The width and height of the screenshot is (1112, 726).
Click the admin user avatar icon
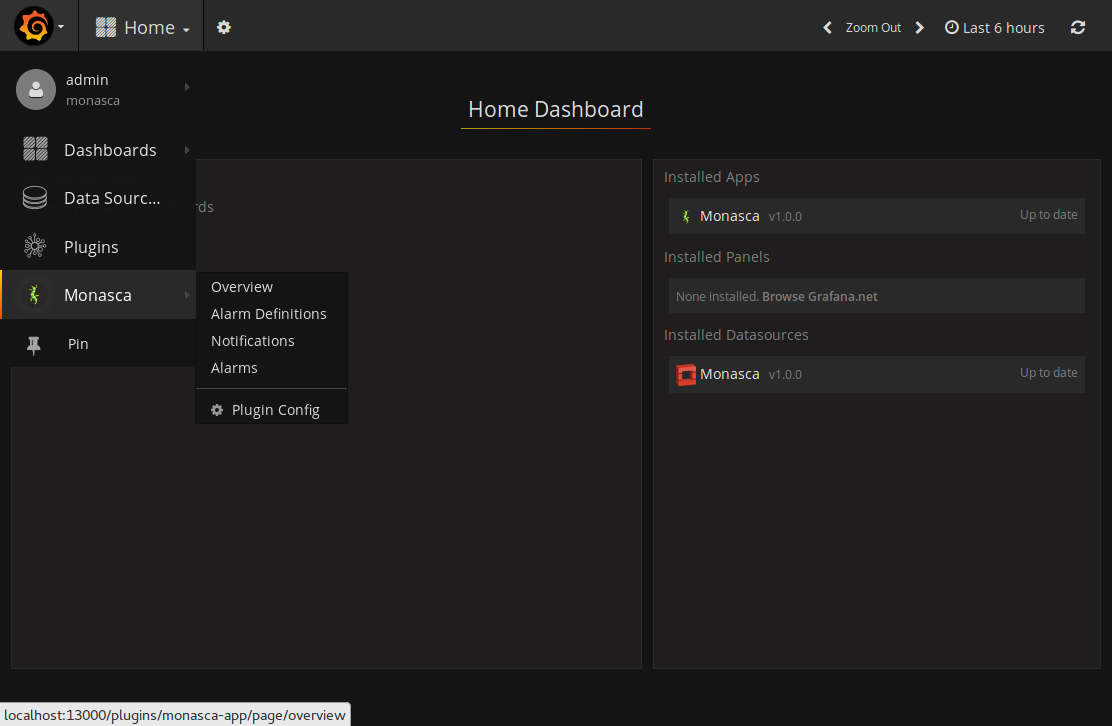35,89
